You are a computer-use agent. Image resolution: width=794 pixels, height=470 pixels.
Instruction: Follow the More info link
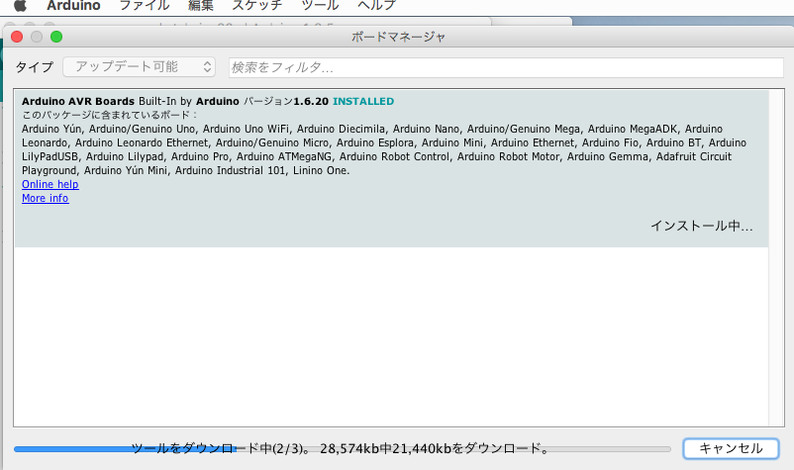[x=45, y=198]
